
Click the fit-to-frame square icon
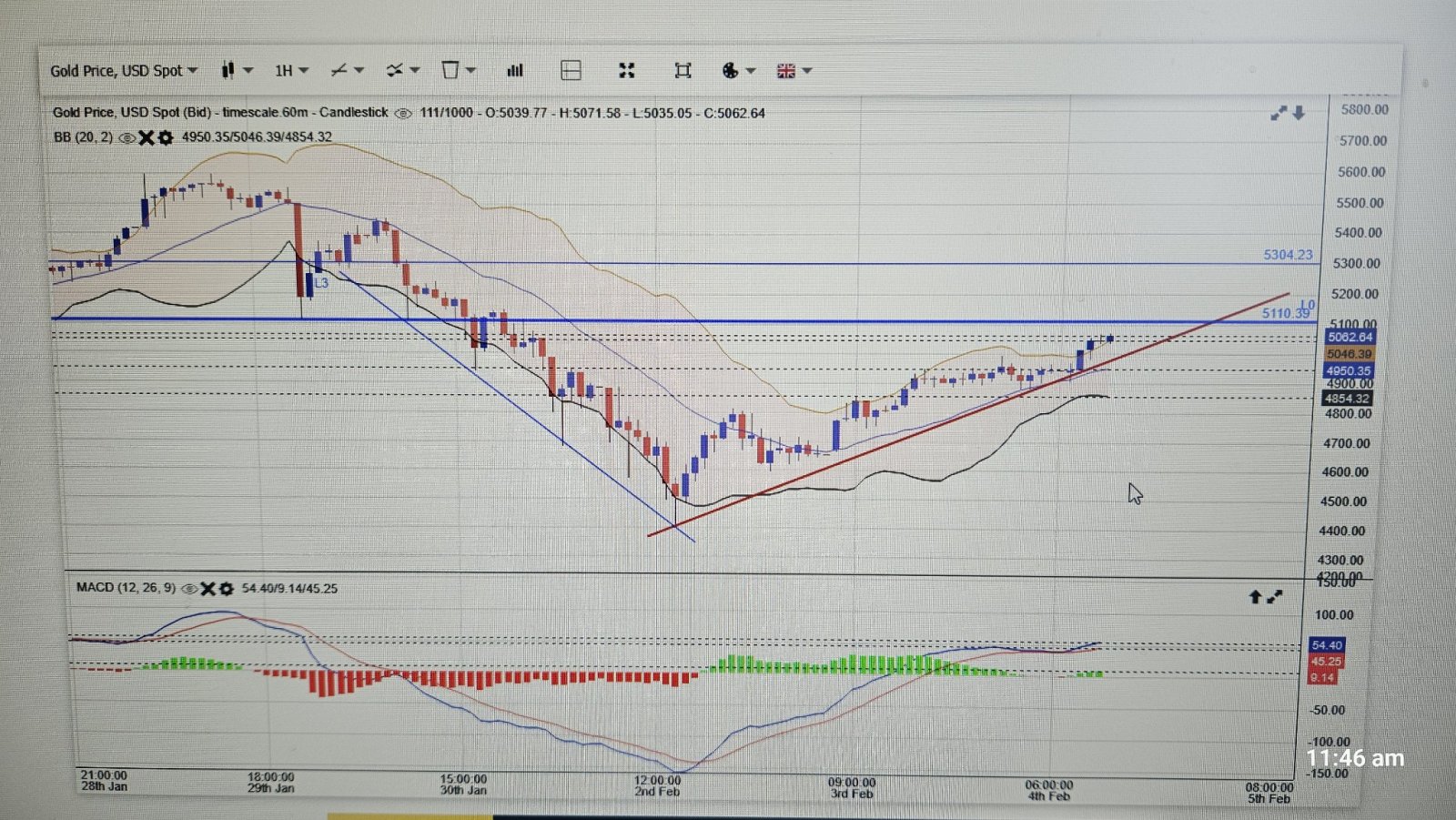pos(682,70)
